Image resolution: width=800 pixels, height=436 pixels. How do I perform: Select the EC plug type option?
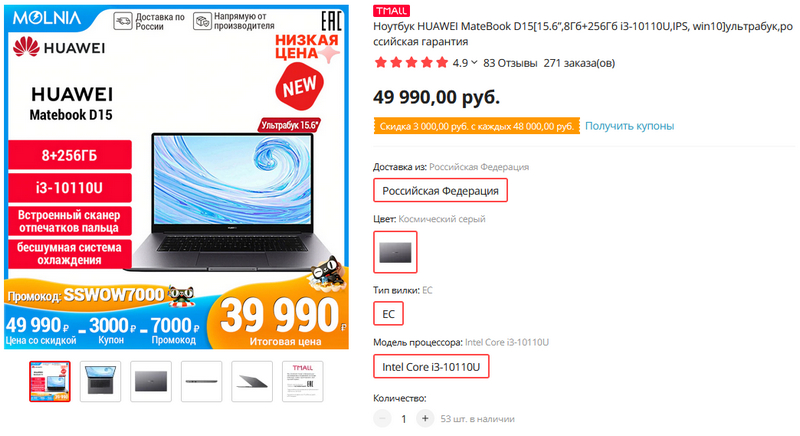(x=388, y=314)
